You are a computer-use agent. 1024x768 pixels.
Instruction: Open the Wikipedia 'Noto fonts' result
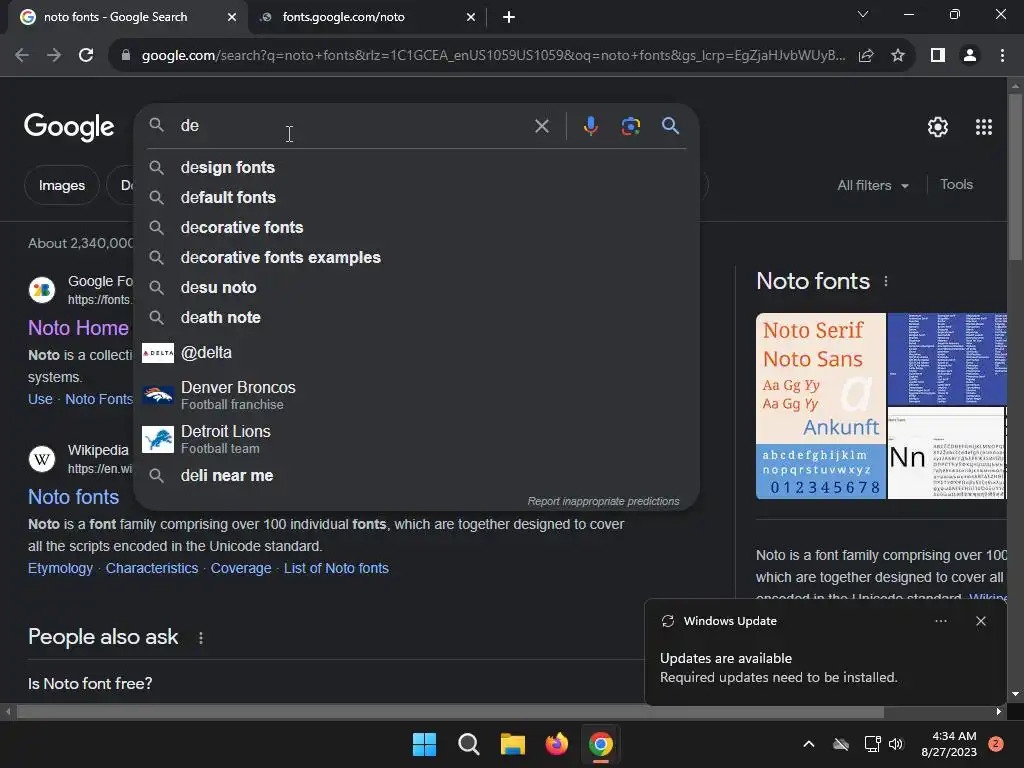pyautogui.click(x=73, y=497)
